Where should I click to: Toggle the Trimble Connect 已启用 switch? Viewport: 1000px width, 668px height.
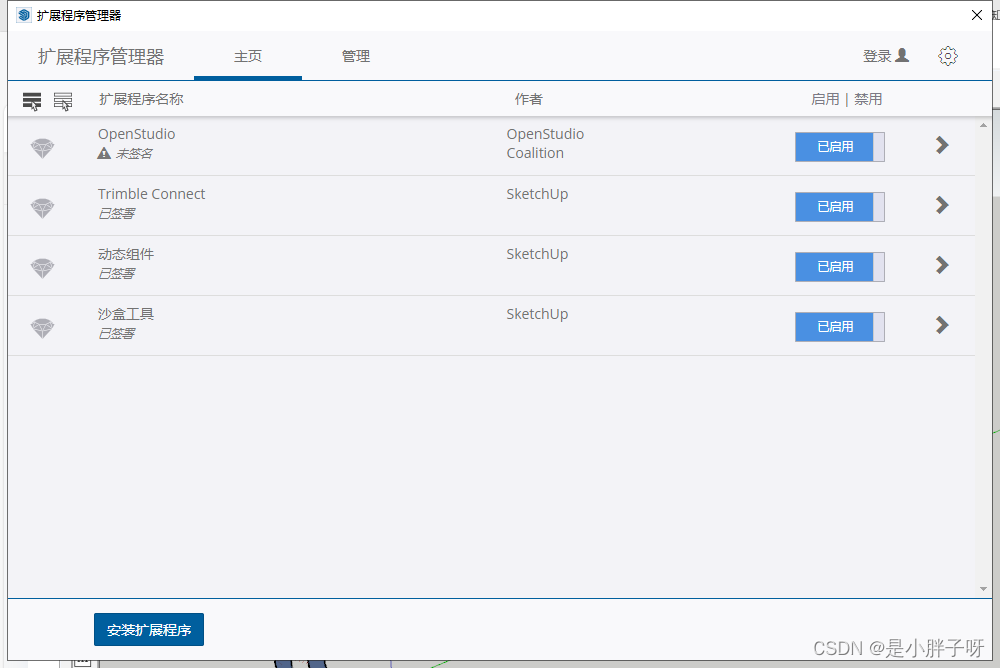tap(839, 207)
